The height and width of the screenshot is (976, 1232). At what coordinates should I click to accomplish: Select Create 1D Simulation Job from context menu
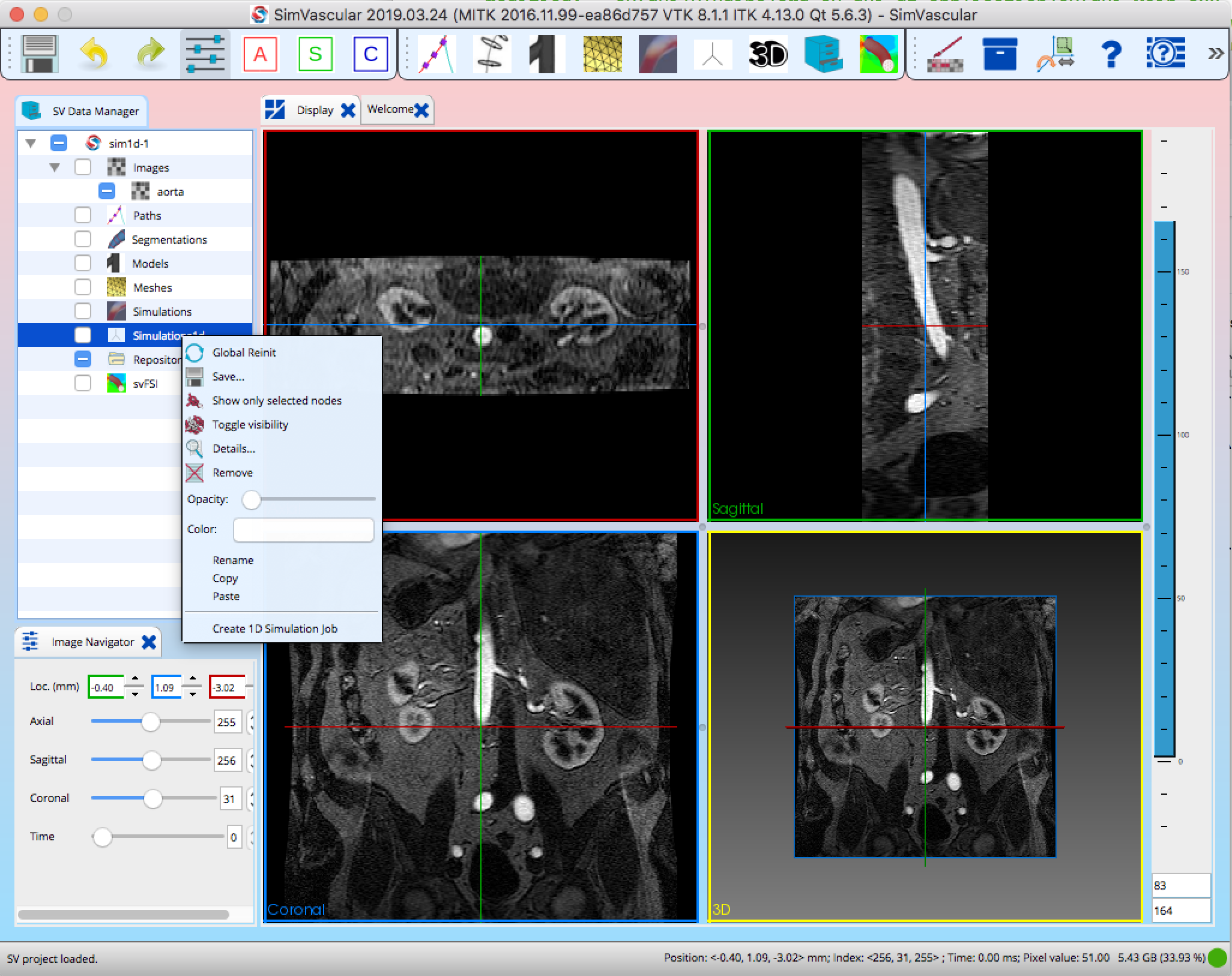click(274, 628)
